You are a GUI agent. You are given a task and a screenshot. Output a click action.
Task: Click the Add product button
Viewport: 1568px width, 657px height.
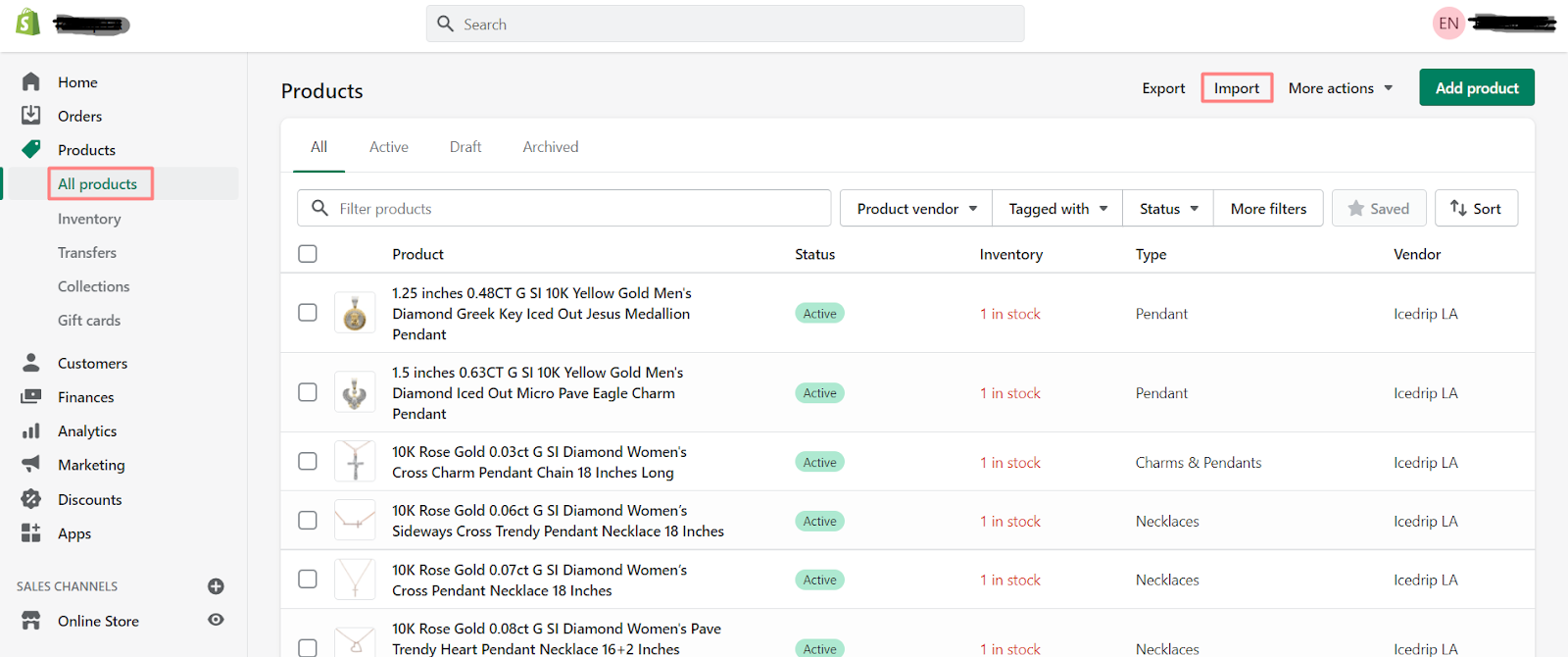1477,88
